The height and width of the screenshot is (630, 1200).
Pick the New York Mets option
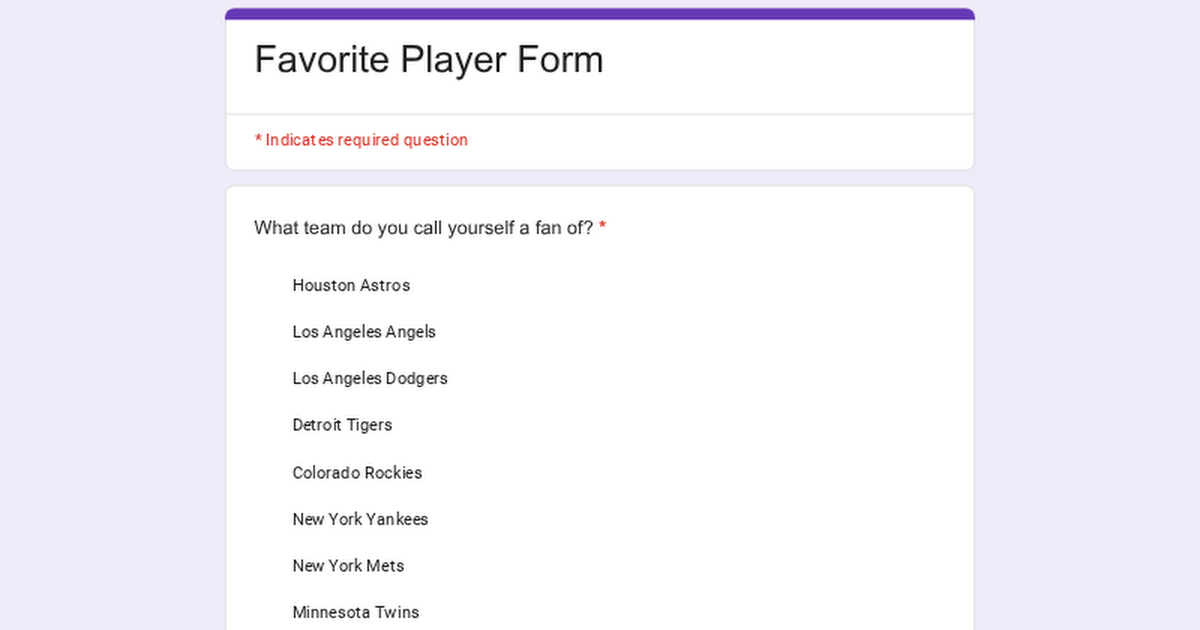pyautogui.click(x=348, y=566)
